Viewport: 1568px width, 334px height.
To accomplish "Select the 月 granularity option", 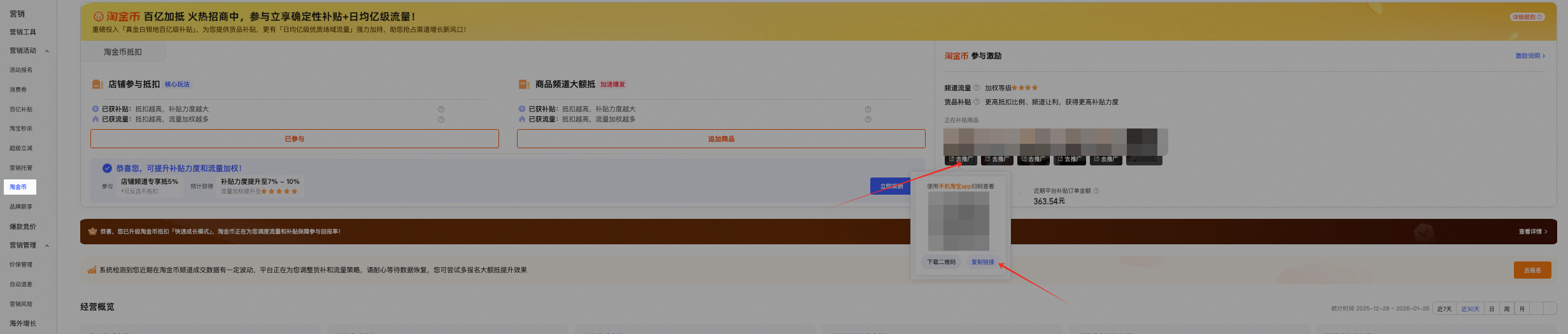I will tap(1522, 309).
